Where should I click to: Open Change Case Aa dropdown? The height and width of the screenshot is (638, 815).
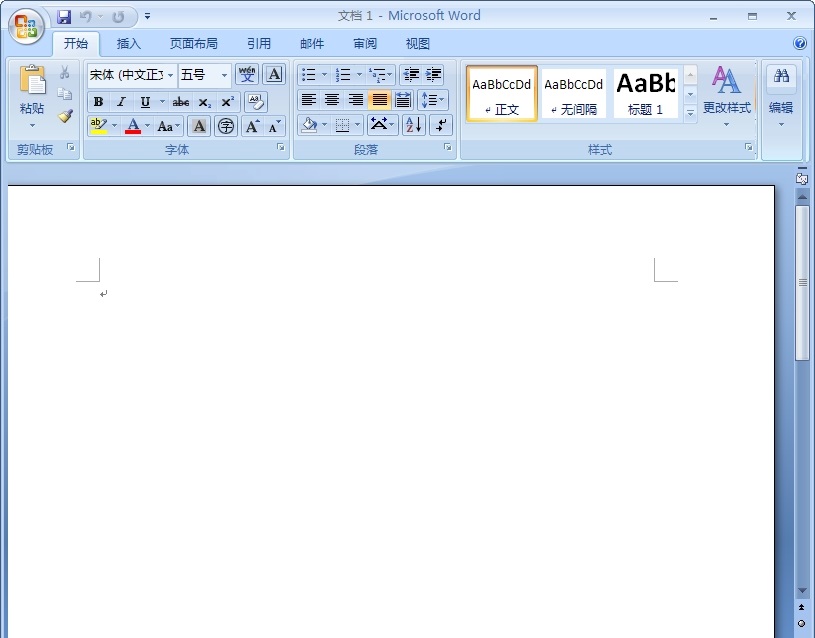point(169,126)
